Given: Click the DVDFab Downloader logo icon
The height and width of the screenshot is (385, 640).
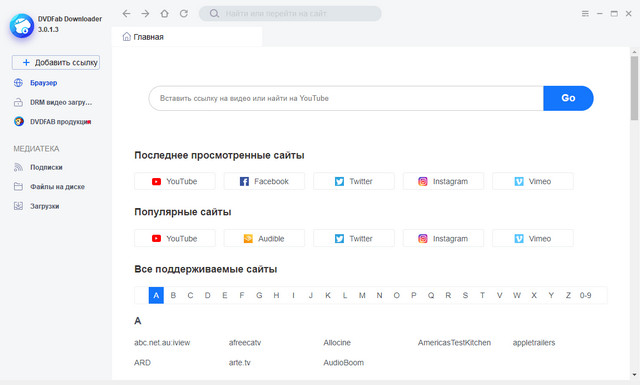Looking at the screenshot, I should click(22, 26).
